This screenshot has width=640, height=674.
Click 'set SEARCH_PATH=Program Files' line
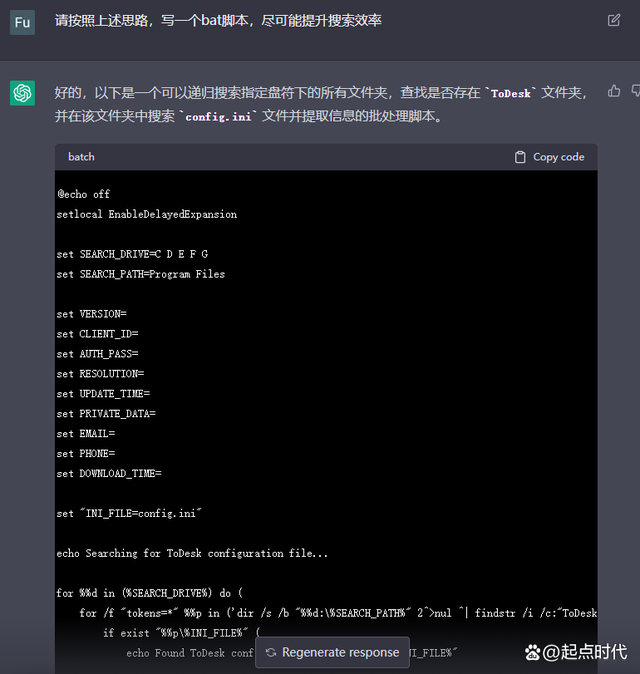click(141, 274)
